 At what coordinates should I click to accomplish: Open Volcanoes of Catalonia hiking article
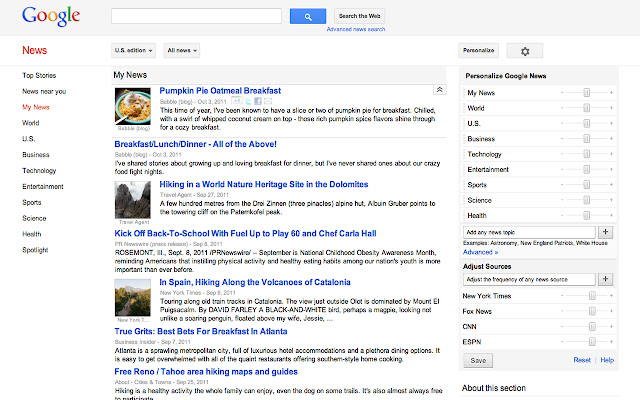pyautogui.click(x=255, y=282)
